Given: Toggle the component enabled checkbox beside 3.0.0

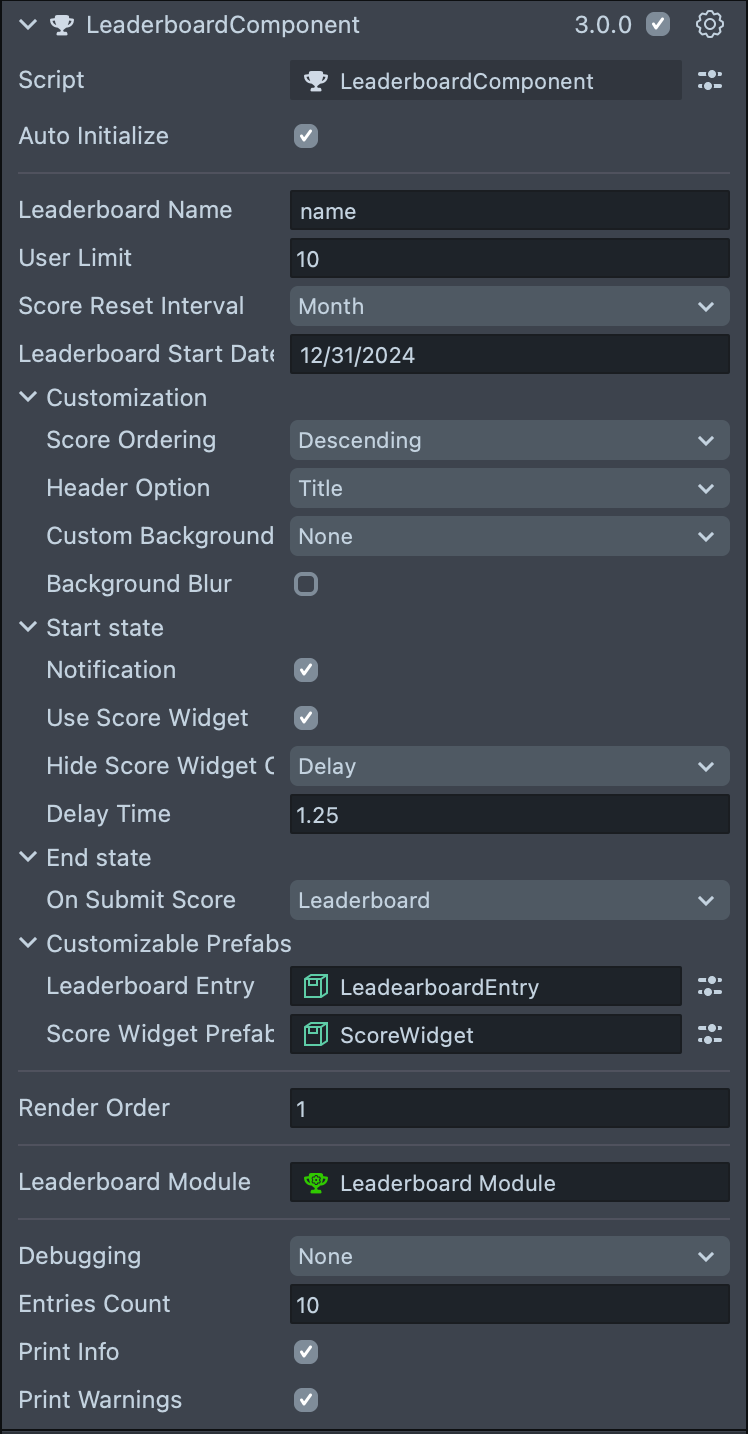Looking at the screenshot, I should (x=657, y=25).
